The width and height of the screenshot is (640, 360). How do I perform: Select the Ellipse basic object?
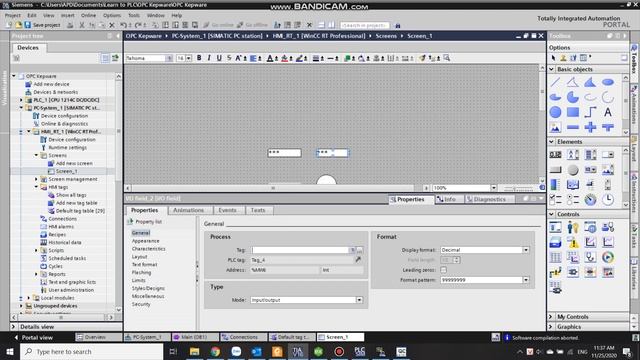click(608, 82)
